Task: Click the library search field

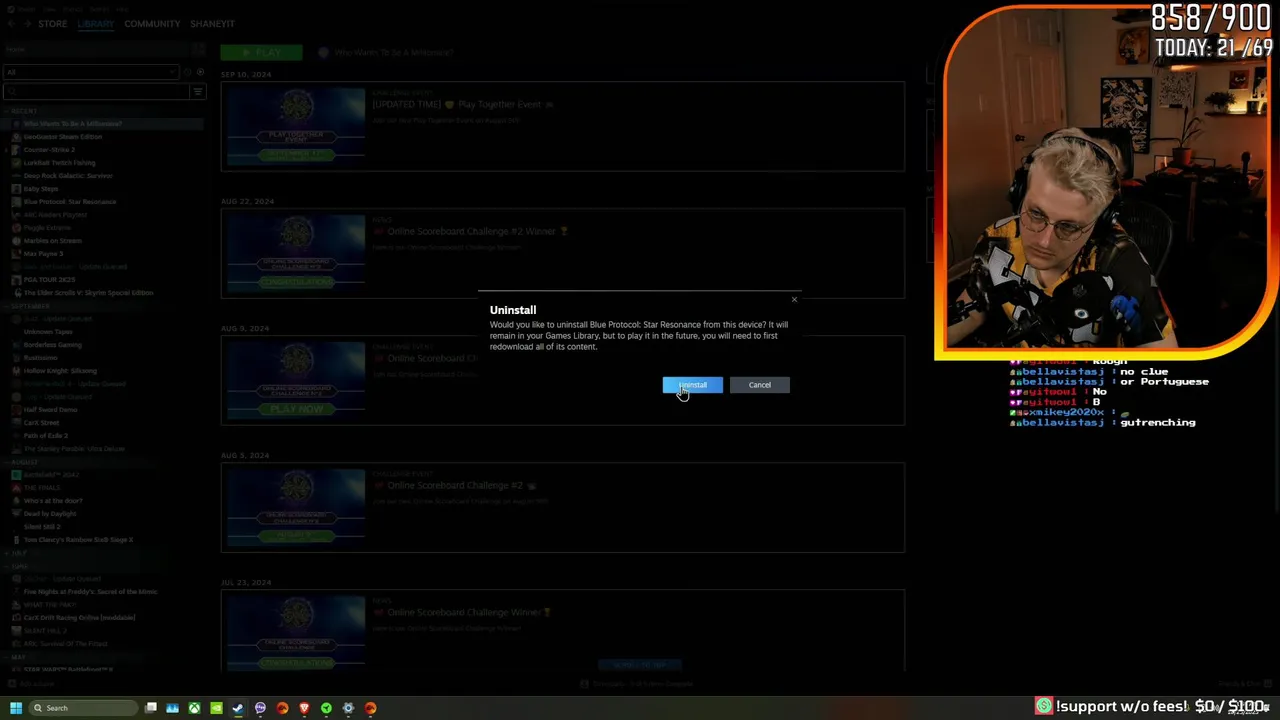Action: 96,92
